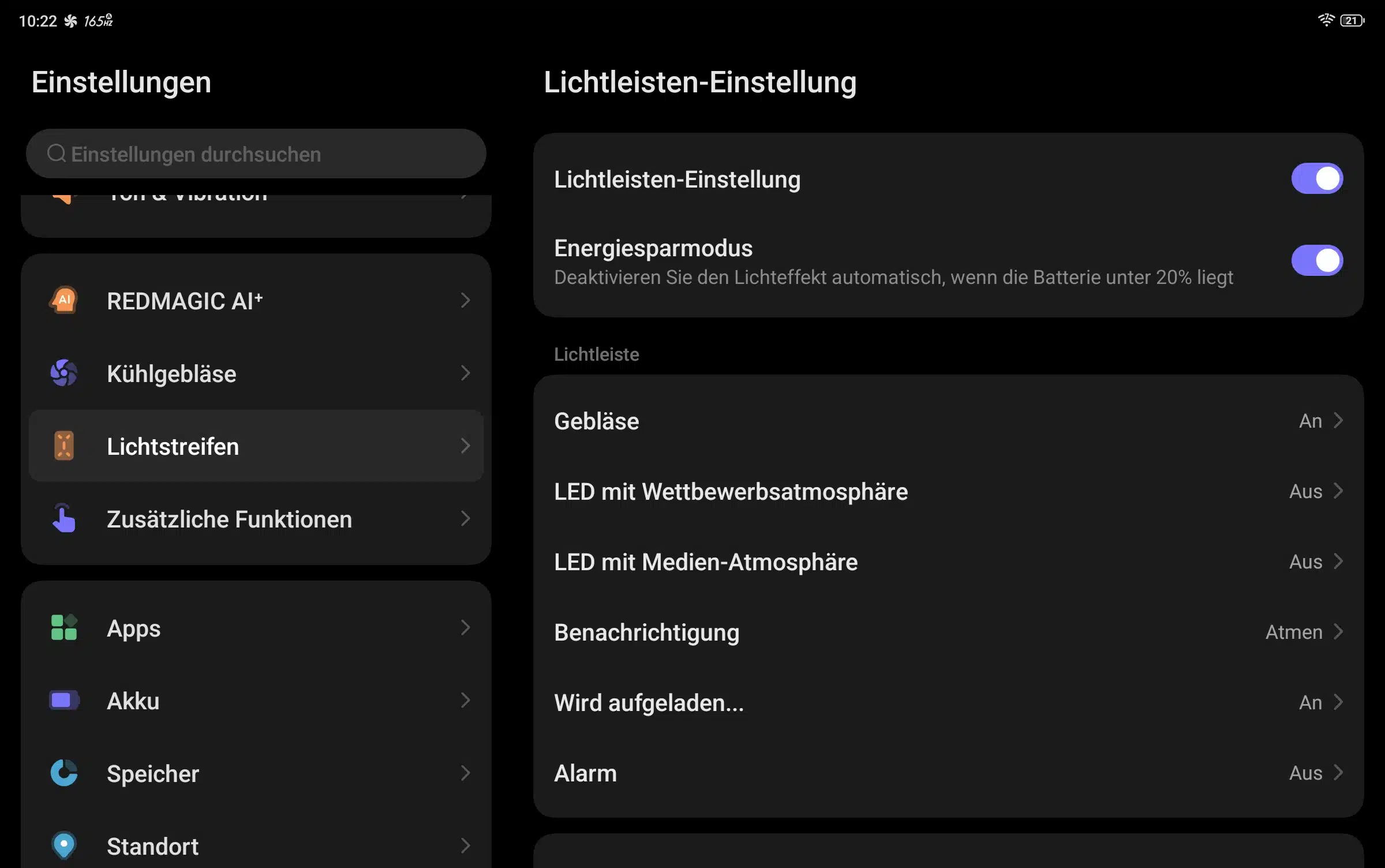Open LED mit Wettbewerbsatmosphäre chevron

click(1338, 491)
